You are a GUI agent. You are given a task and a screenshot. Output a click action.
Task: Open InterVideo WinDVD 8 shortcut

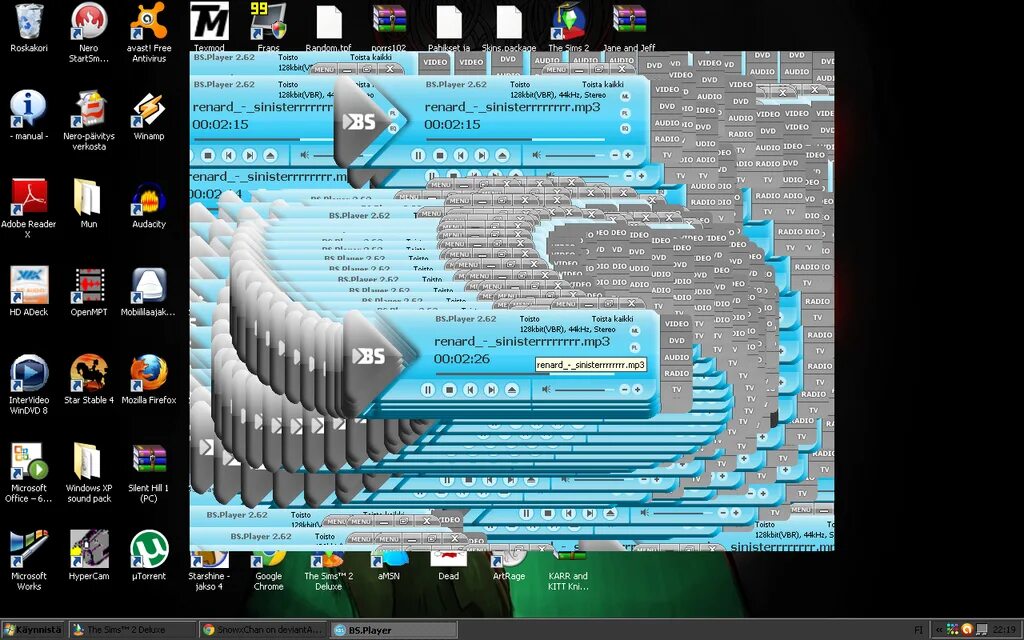[29, 384]
